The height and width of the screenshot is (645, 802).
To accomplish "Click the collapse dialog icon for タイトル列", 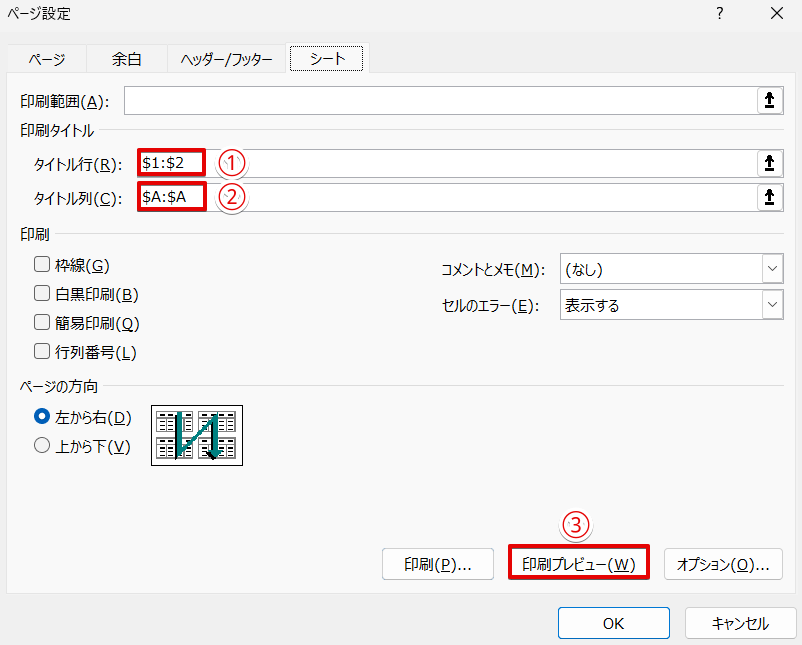I will click(x=769, y=197).
